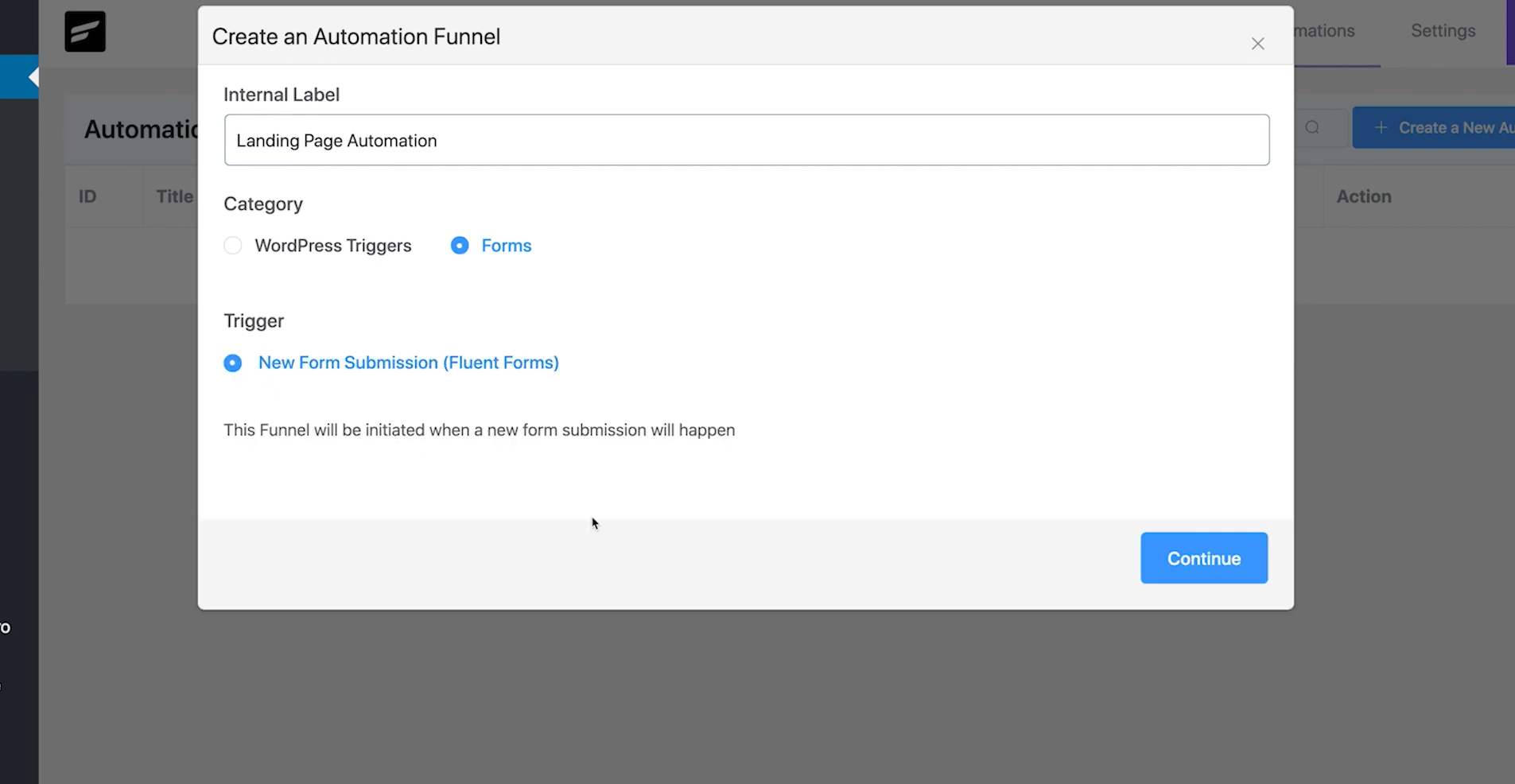Viewport: 1515px width, 784px height.
Task: Click the plus icon on Create a New Automation
Action: click(x=1380, y=127)
